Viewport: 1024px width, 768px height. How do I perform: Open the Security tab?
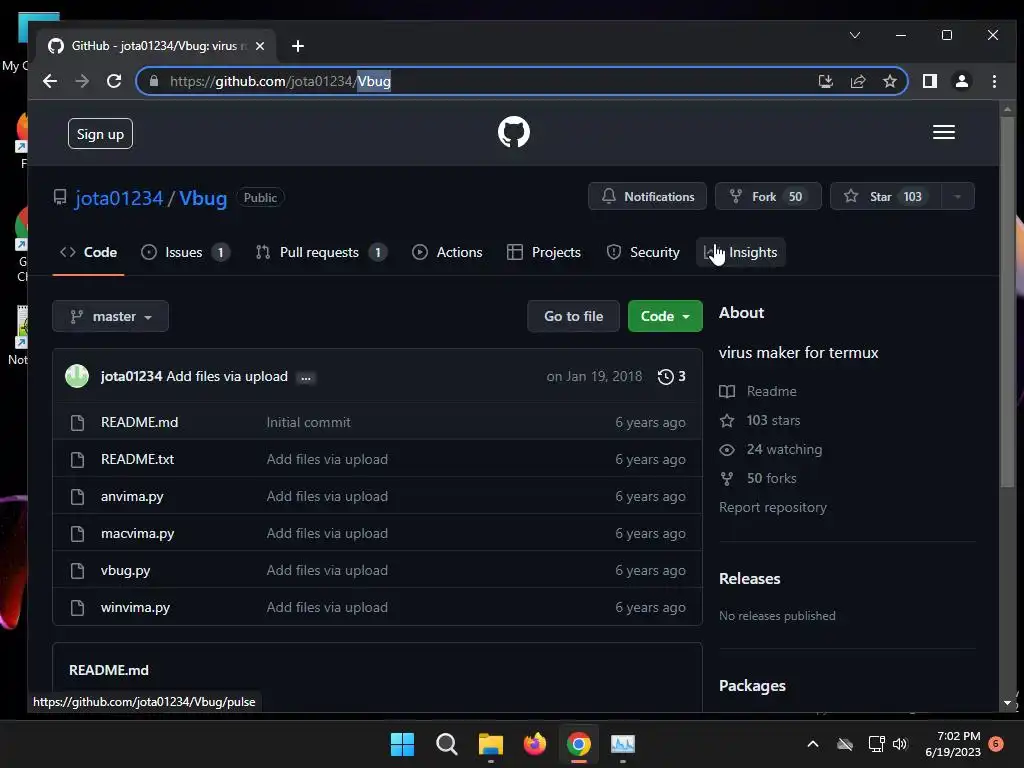point(643,252)
